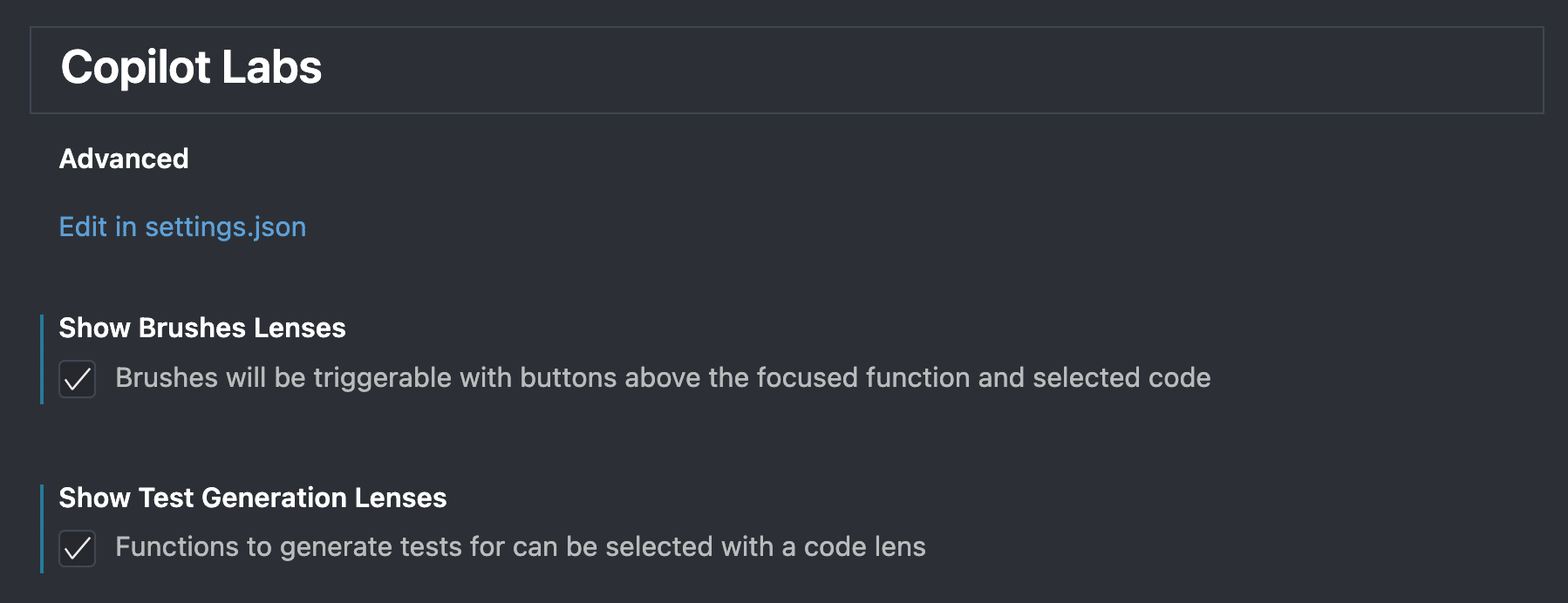This screenshot has height=603, width=1568.
Task: Click the word settings.json in the blue link
Action: point(225,227)
